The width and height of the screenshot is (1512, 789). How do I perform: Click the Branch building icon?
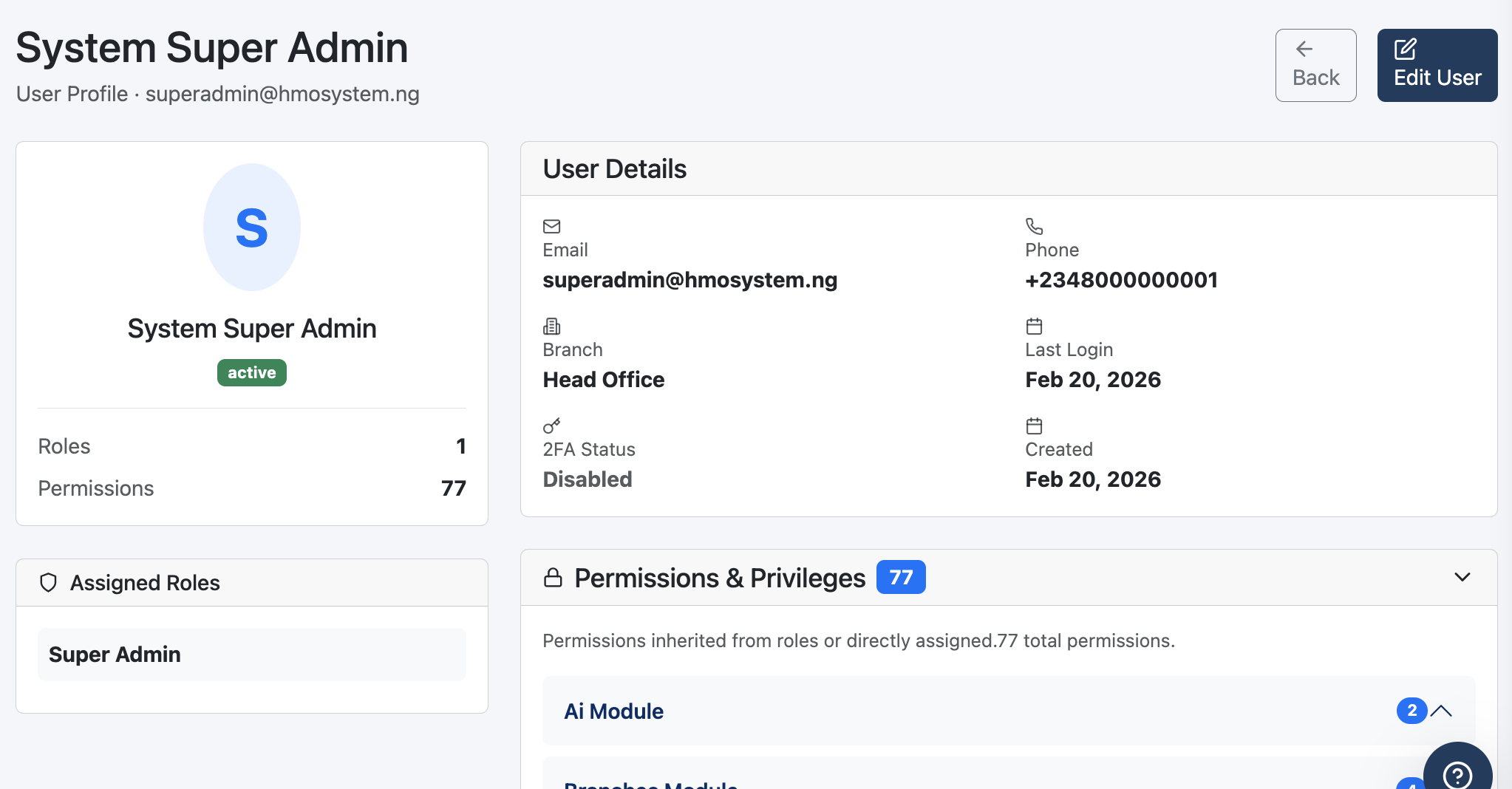click(x=552, y=326)
